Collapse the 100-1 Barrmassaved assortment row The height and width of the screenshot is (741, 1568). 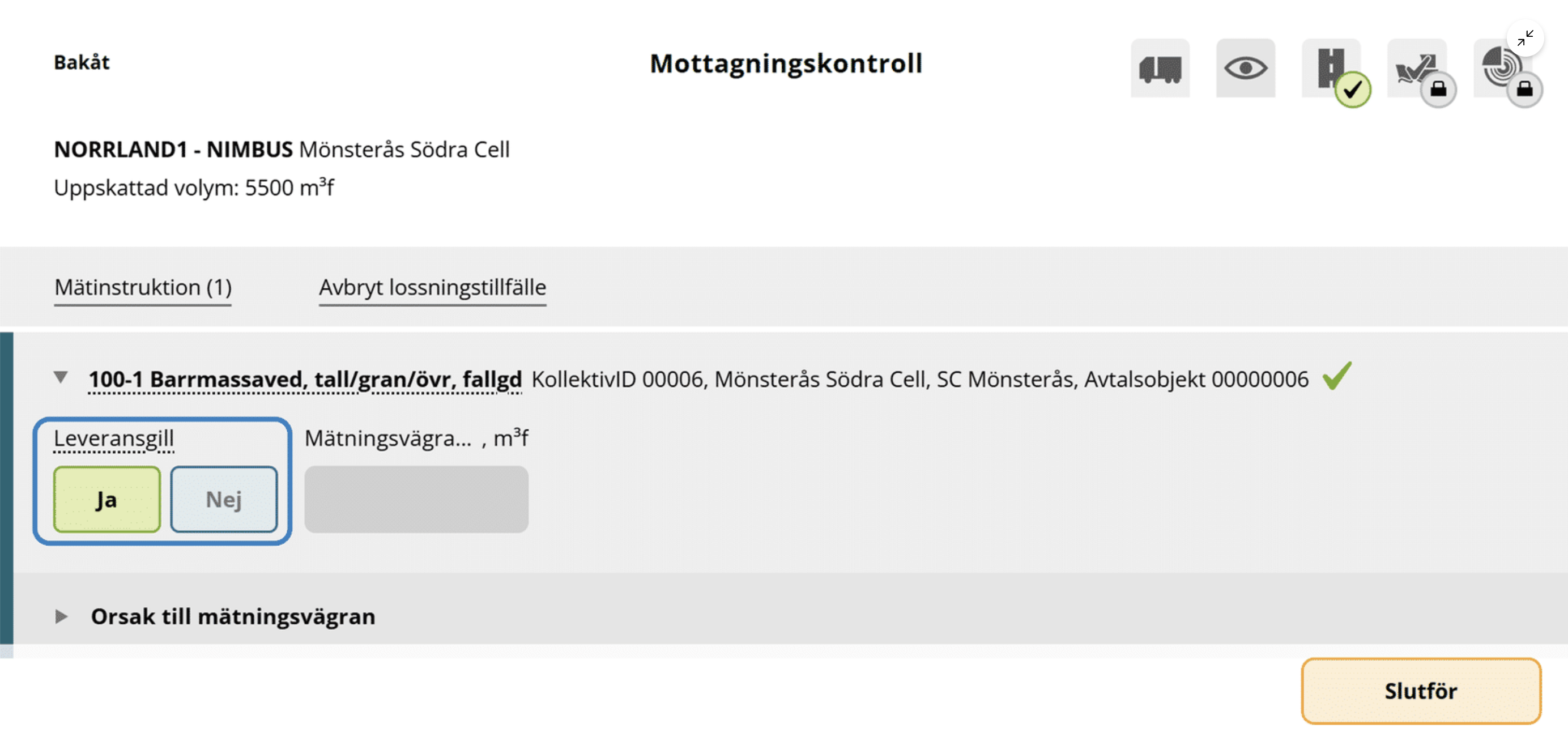61,377
